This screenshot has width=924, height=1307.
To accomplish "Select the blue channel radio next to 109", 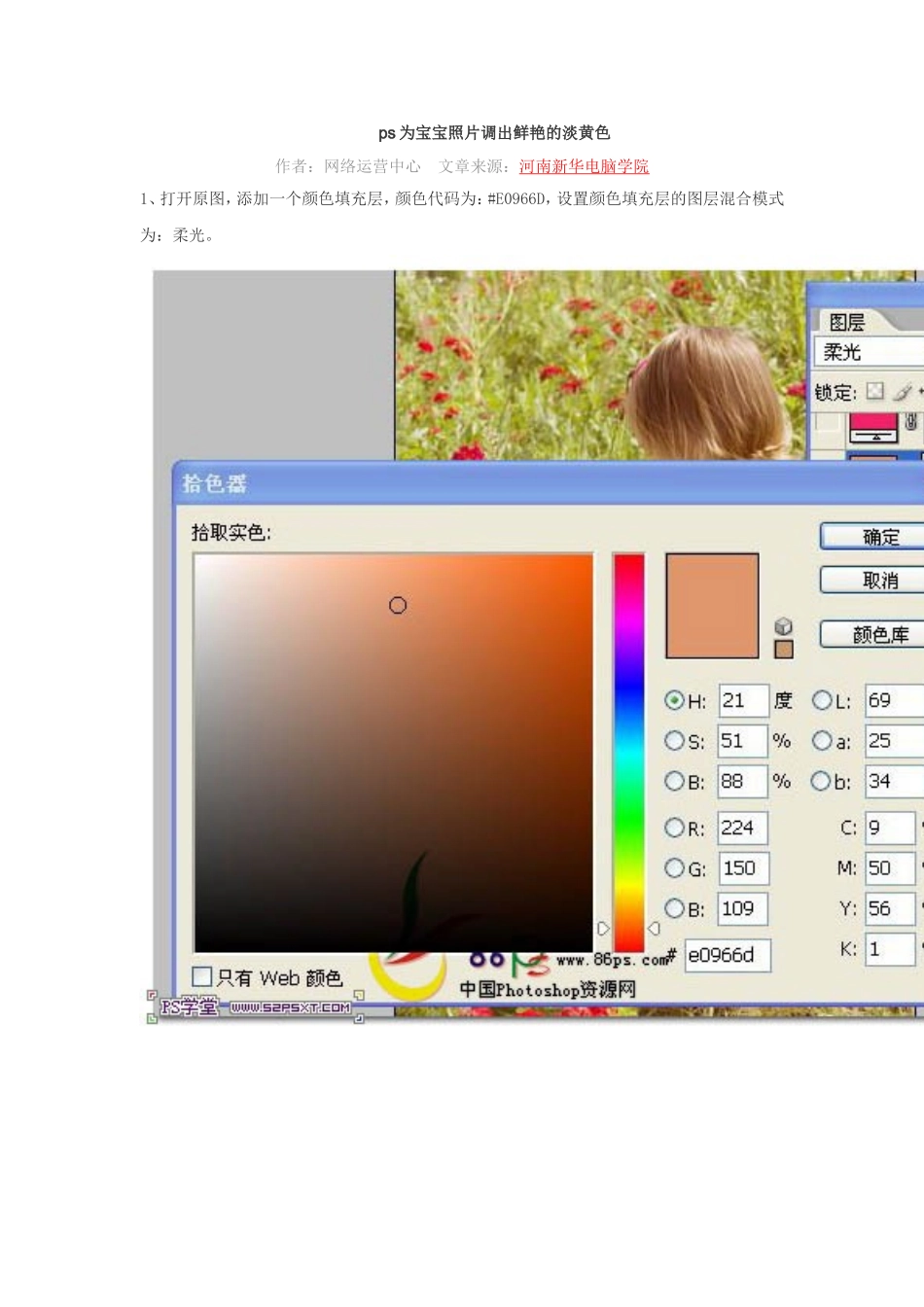I will (x=674, y=908).
